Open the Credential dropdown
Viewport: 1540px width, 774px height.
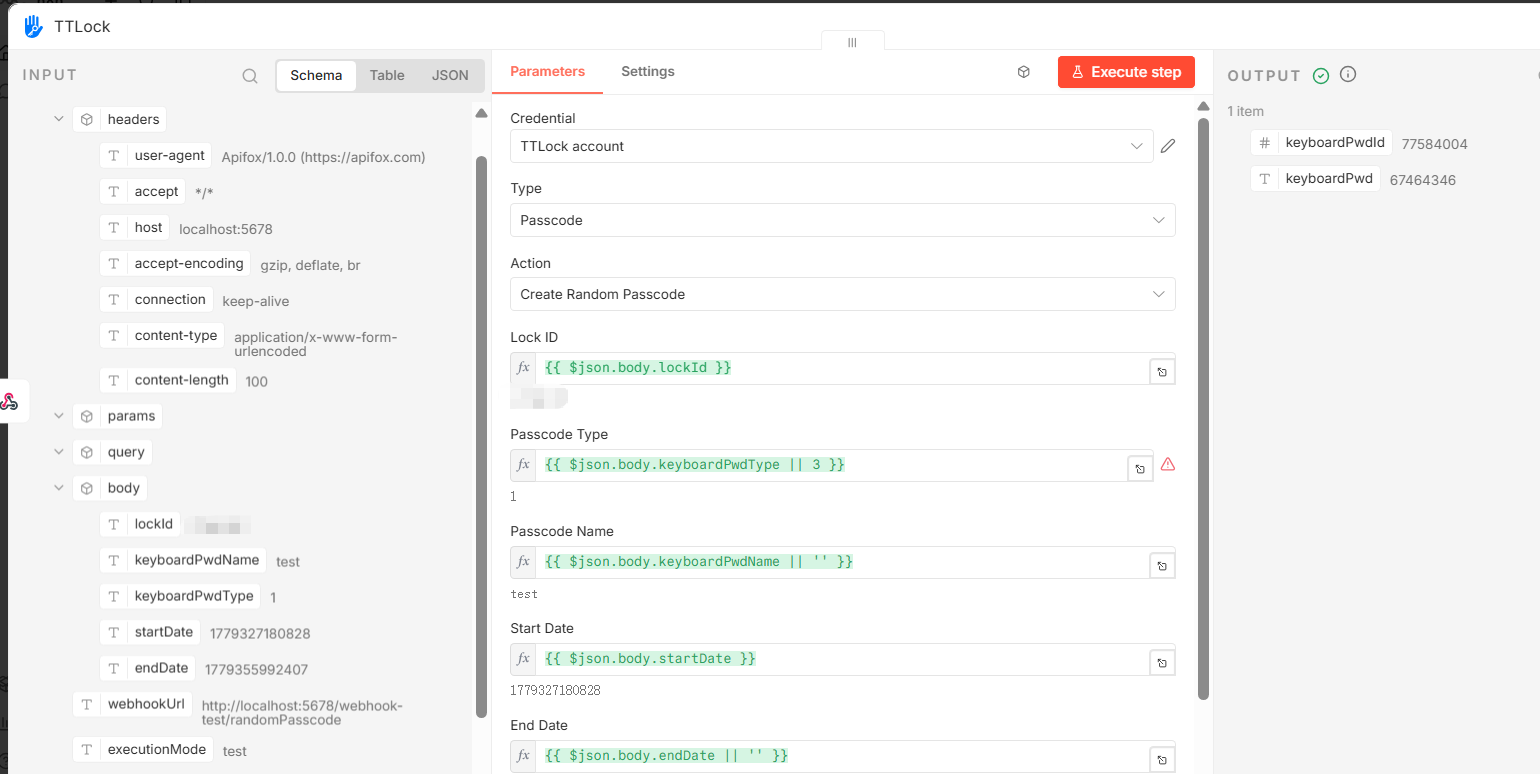(x=831, y=146)
